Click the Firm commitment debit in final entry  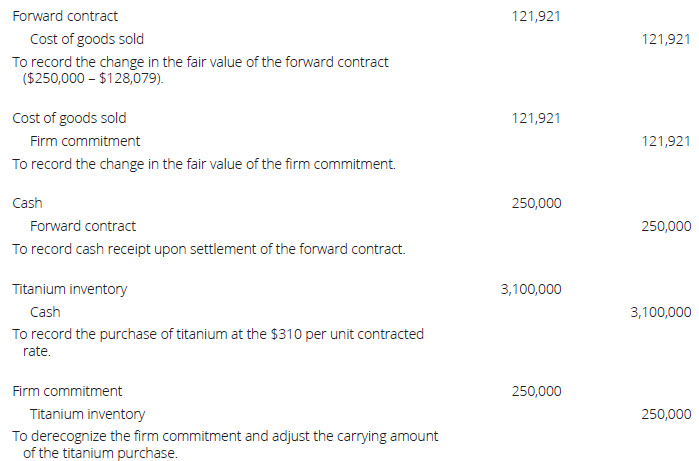pyautogui.click(x=67, y=391)
